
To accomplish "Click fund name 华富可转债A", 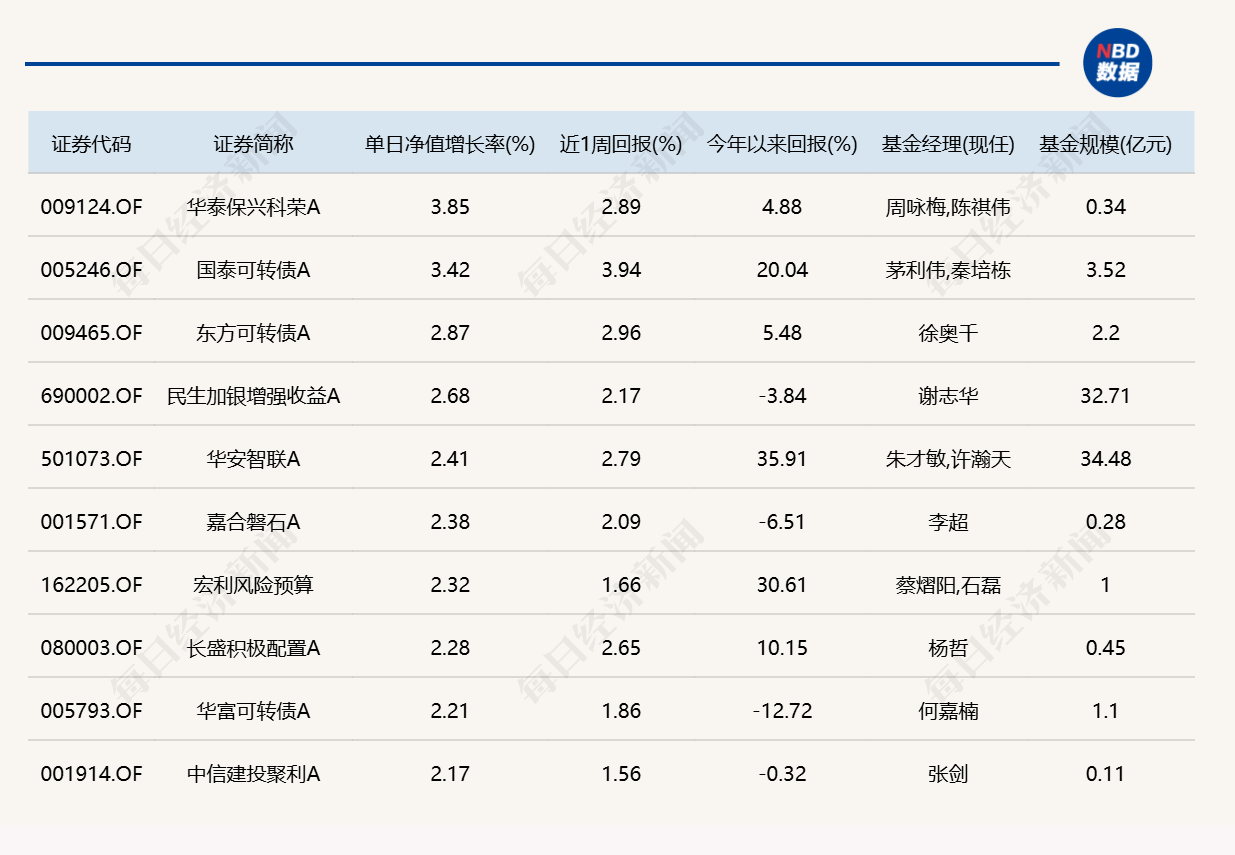I will coord(253,711).
